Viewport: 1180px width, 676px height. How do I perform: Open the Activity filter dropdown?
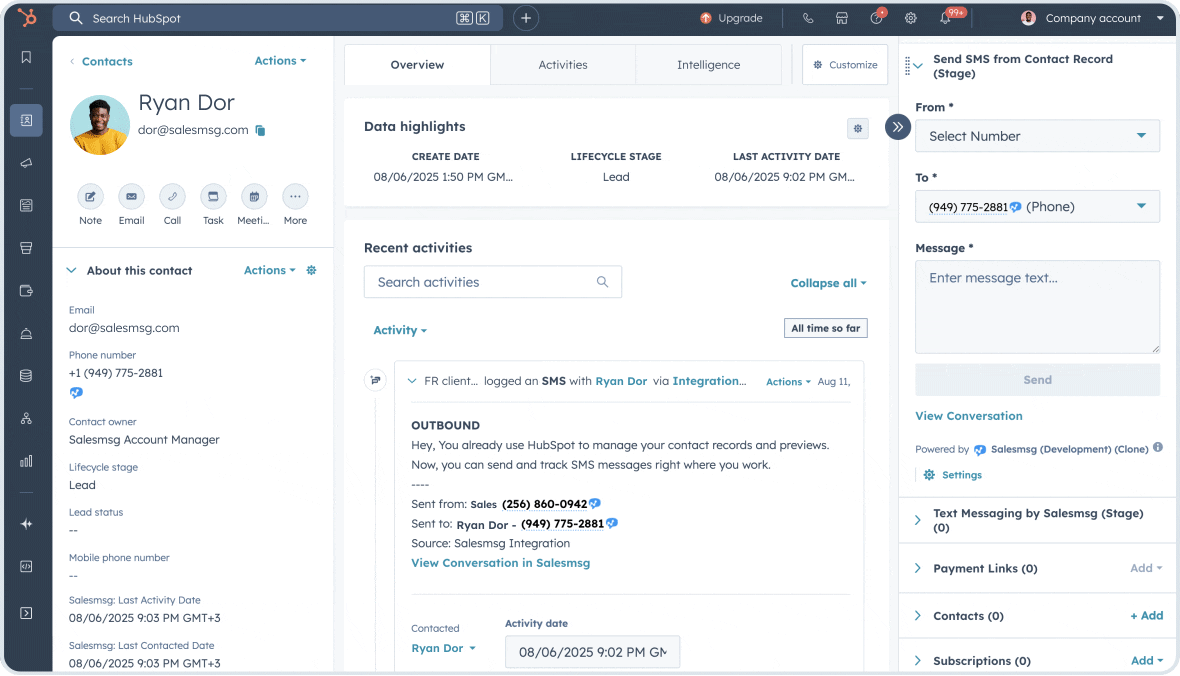pos(400,330)
